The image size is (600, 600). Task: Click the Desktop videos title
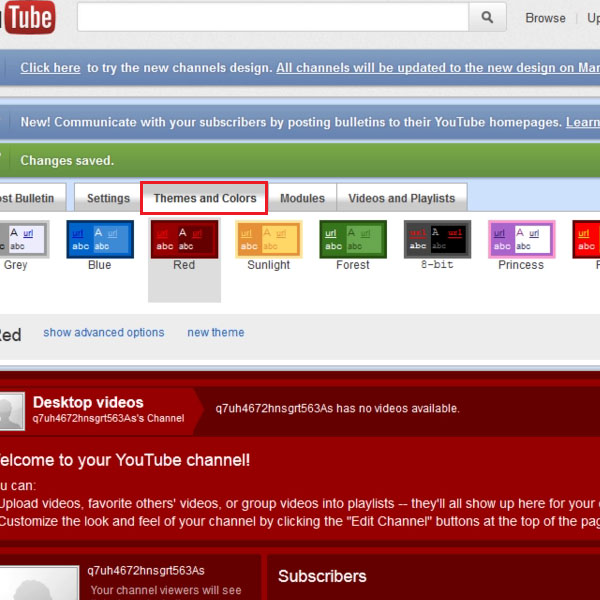[x=88, y=402]
